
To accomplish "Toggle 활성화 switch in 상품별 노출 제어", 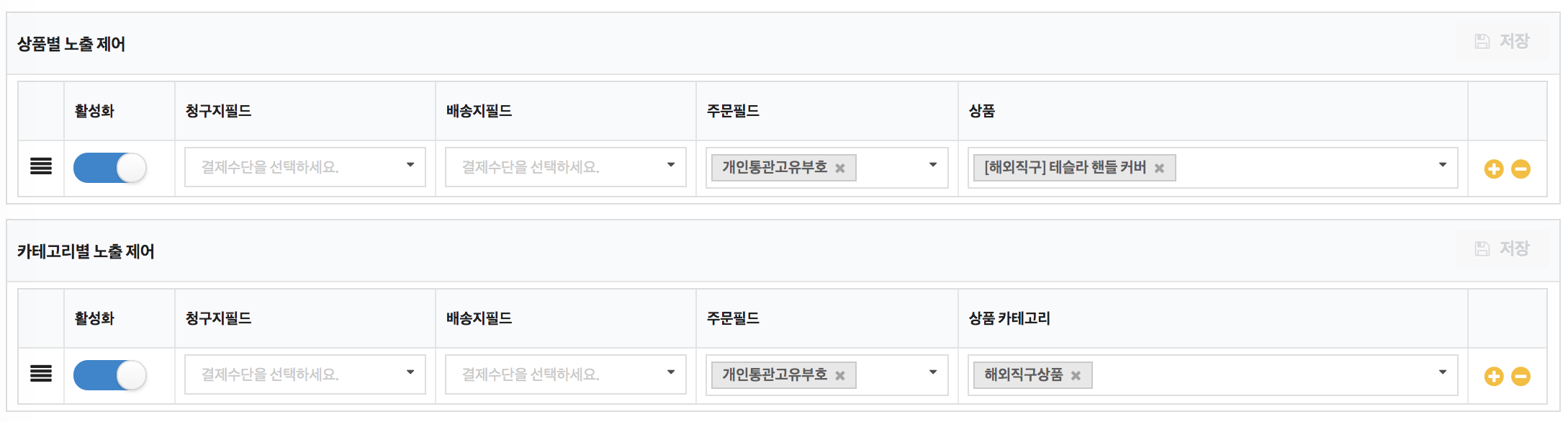I will [110, 168].
